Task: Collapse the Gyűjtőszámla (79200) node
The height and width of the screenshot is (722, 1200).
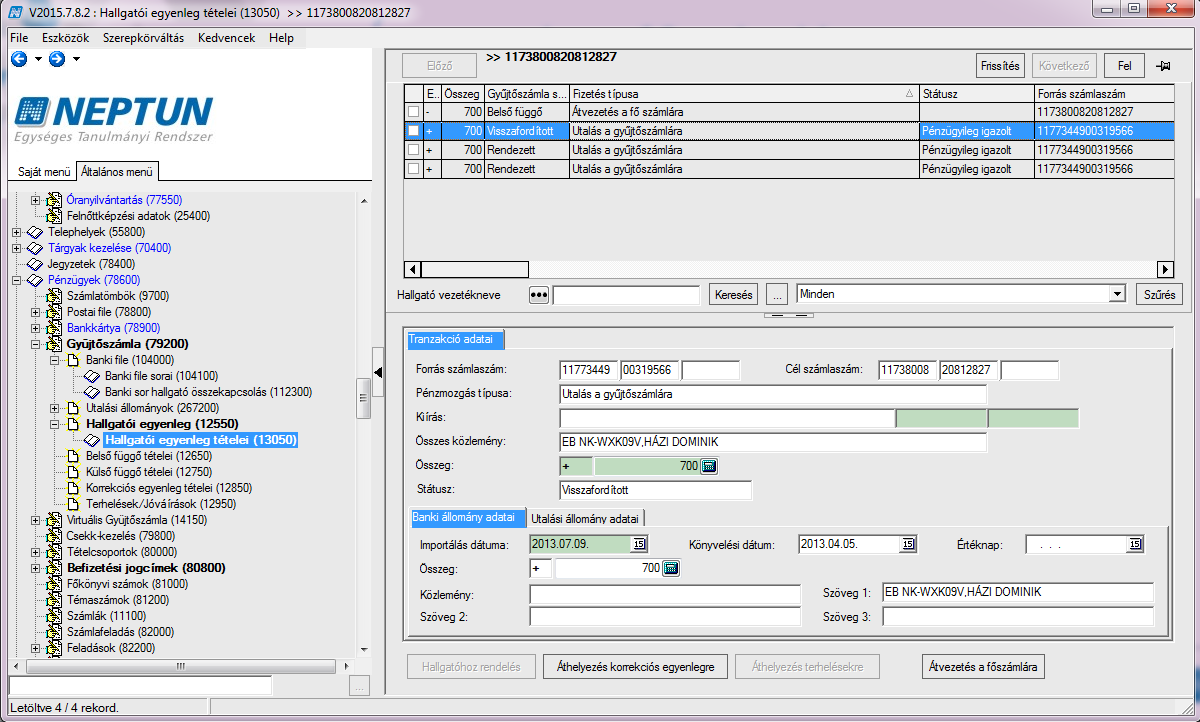Action: tap(35, 344)
